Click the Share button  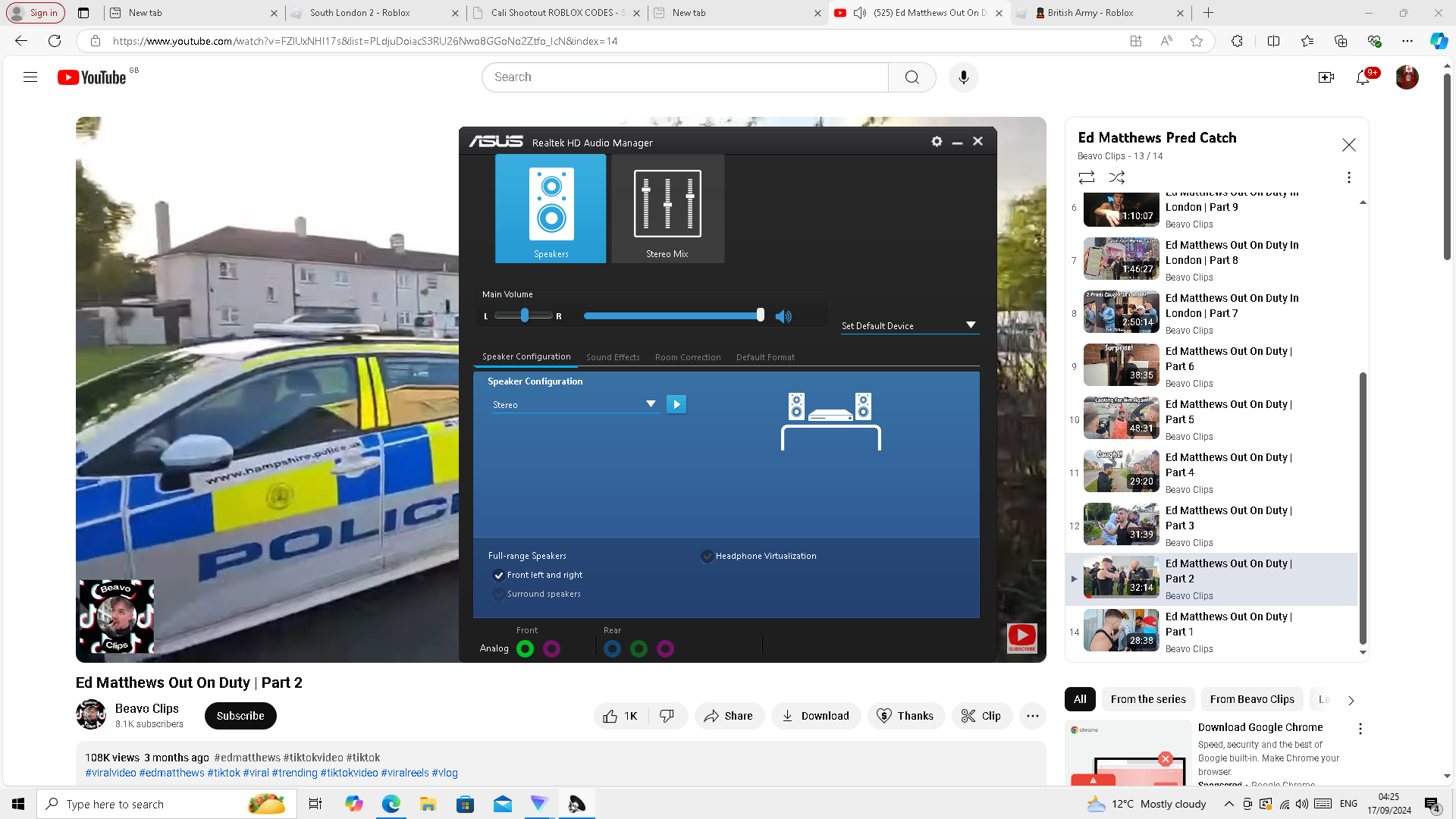click(729, 716)
